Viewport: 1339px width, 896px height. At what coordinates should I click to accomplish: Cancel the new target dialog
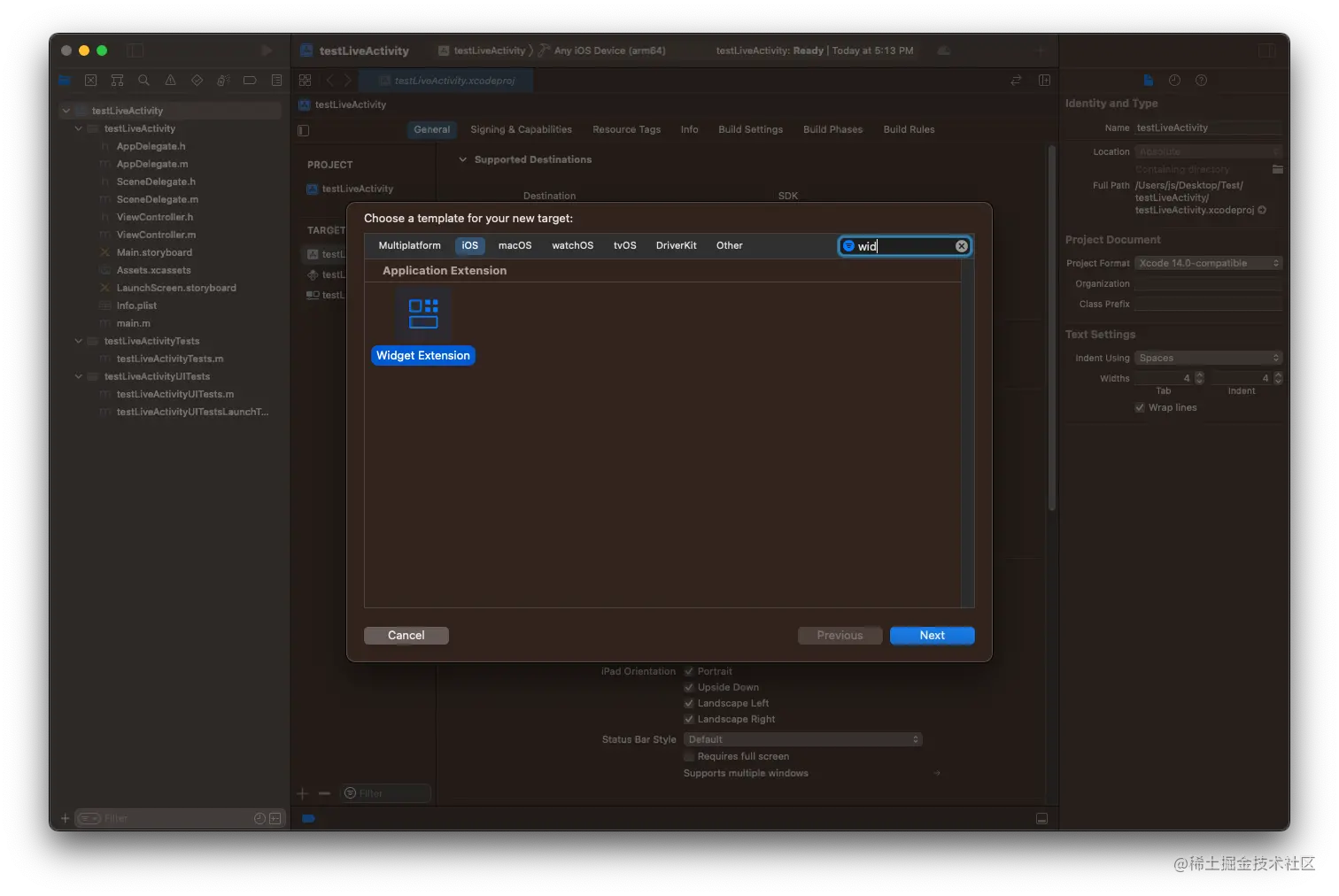(x=406, y=635)
